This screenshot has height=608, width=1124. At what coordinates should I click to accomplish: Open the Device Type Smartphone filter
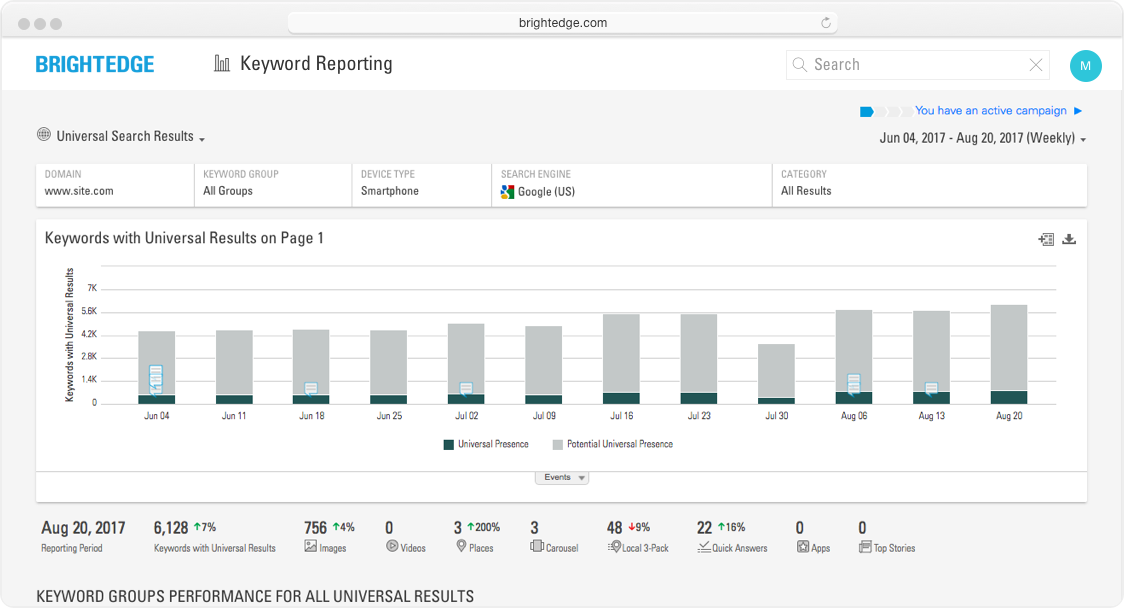click(x=420, y=184)
